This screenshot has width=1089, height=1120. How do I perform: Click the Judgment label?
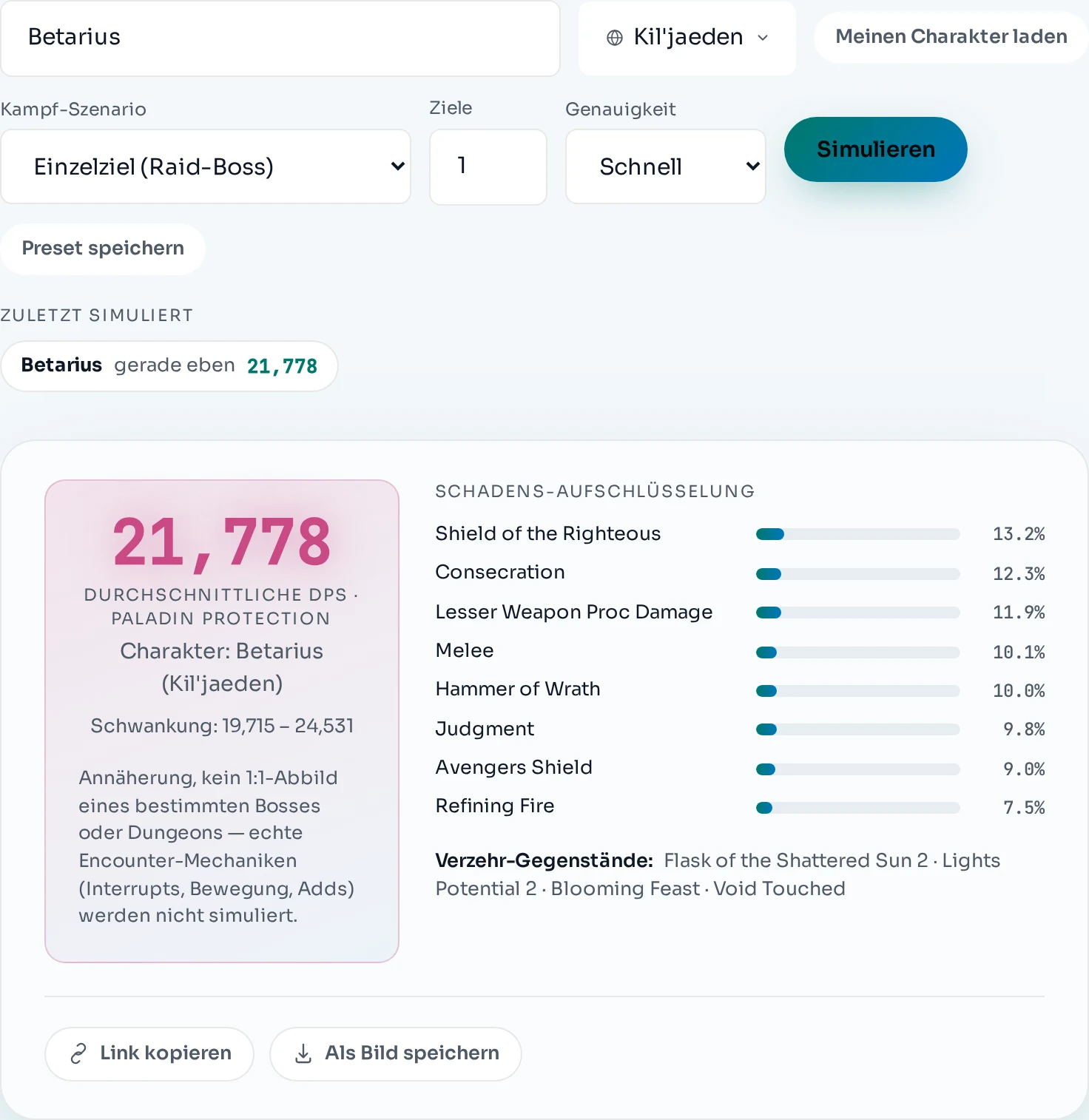pyautogui.click(x=485, y=729)
